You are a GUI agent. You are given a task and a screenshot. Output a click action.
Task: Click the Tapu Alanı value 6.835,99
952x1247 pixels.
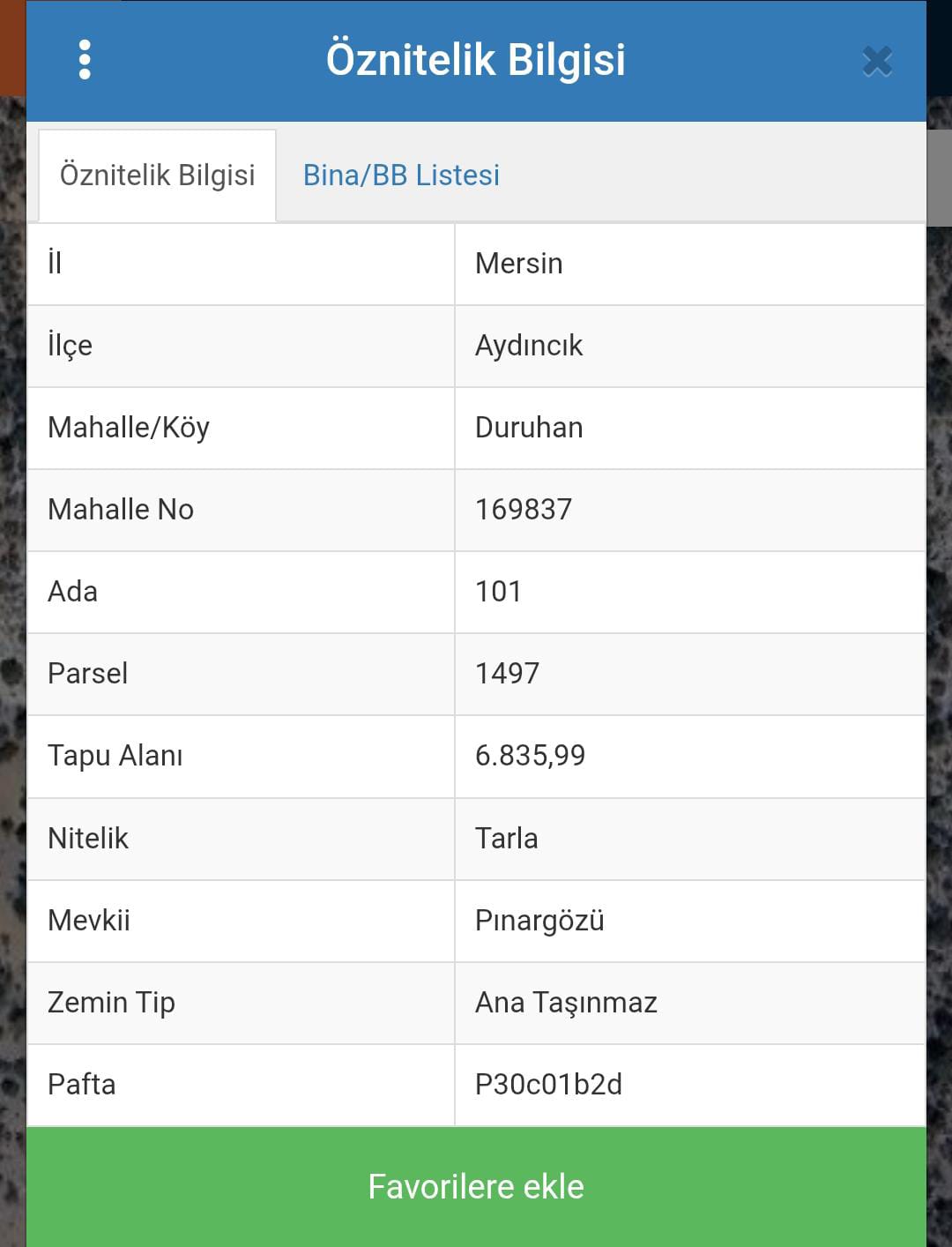[x=530, y=756]
